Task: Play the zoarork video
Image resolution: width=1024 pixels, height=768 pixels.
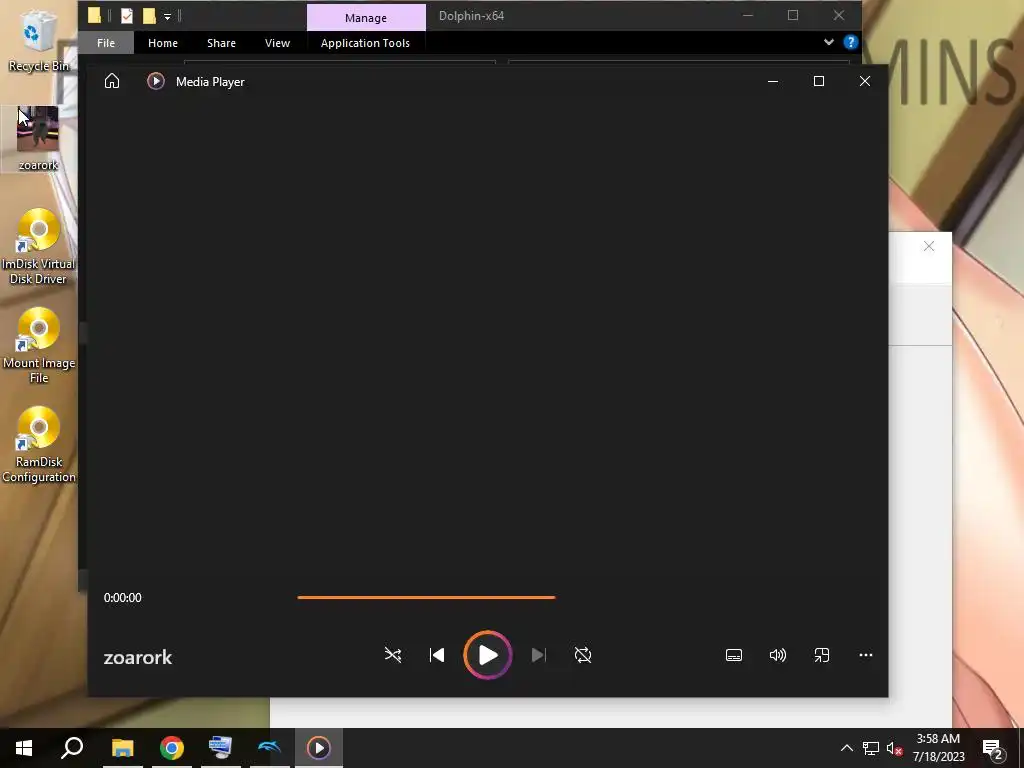Action: [x=488, y=655]
